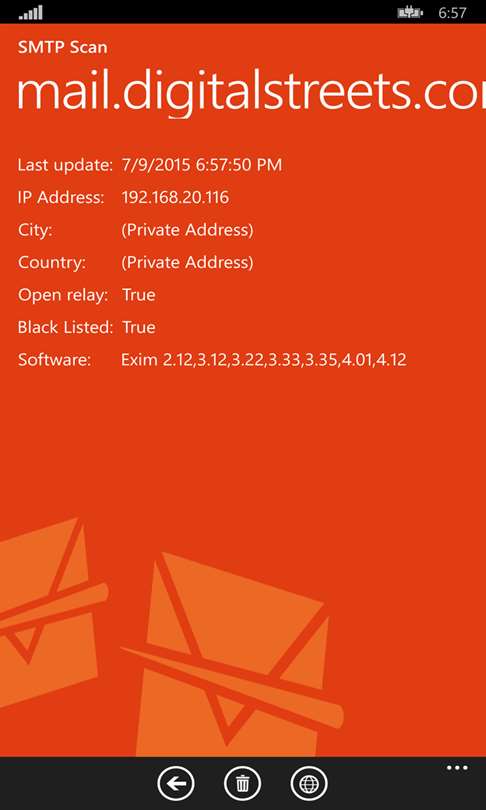Tap the battery status icon
The width and height of the screenshot is (486, 810).
point(410,12)
